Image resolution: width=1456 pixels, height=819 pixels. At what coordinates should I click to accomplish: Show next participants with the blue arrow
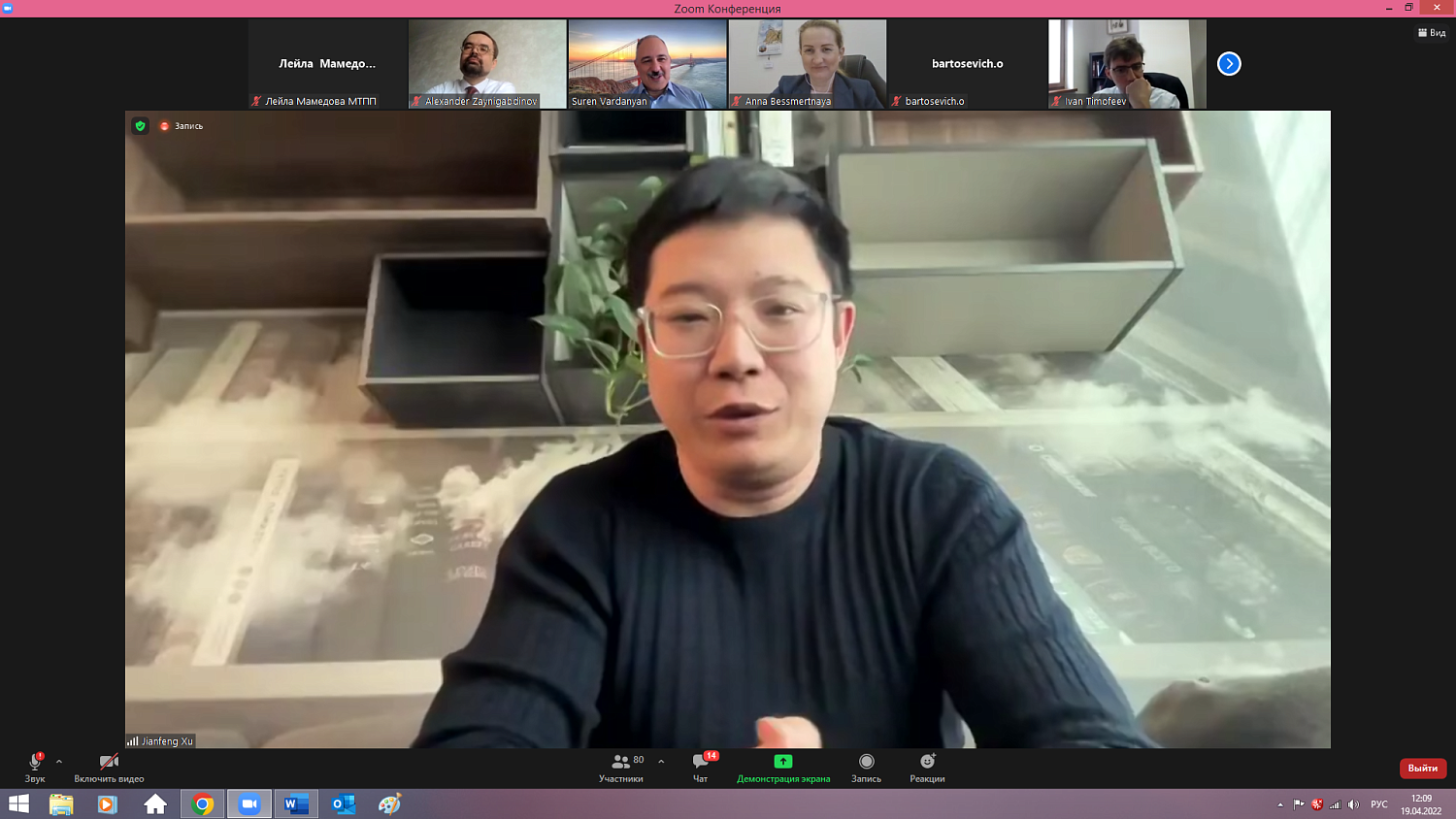(1229, 64)
